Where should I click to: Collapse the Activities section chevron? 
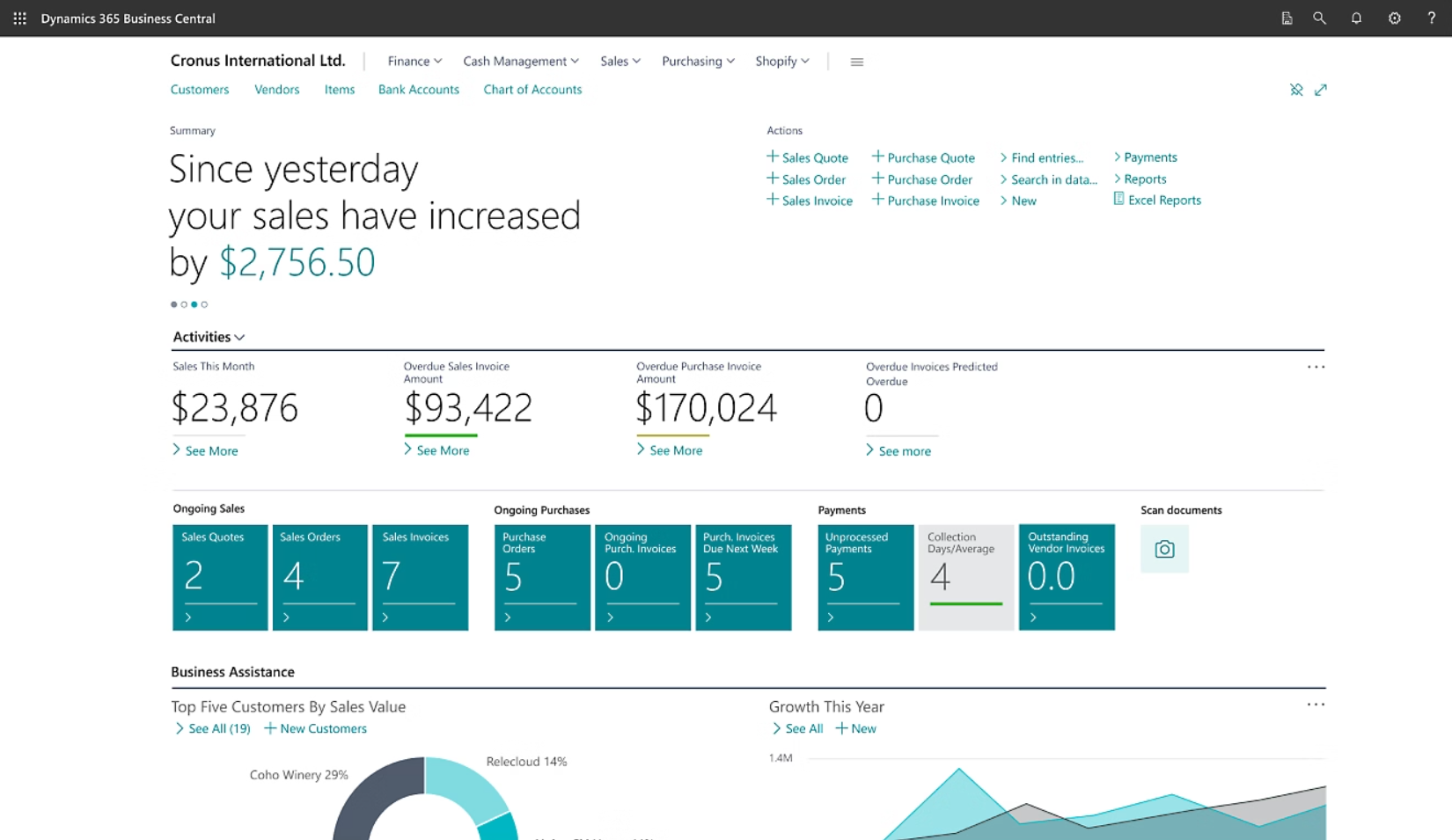(x=239, y=338)
